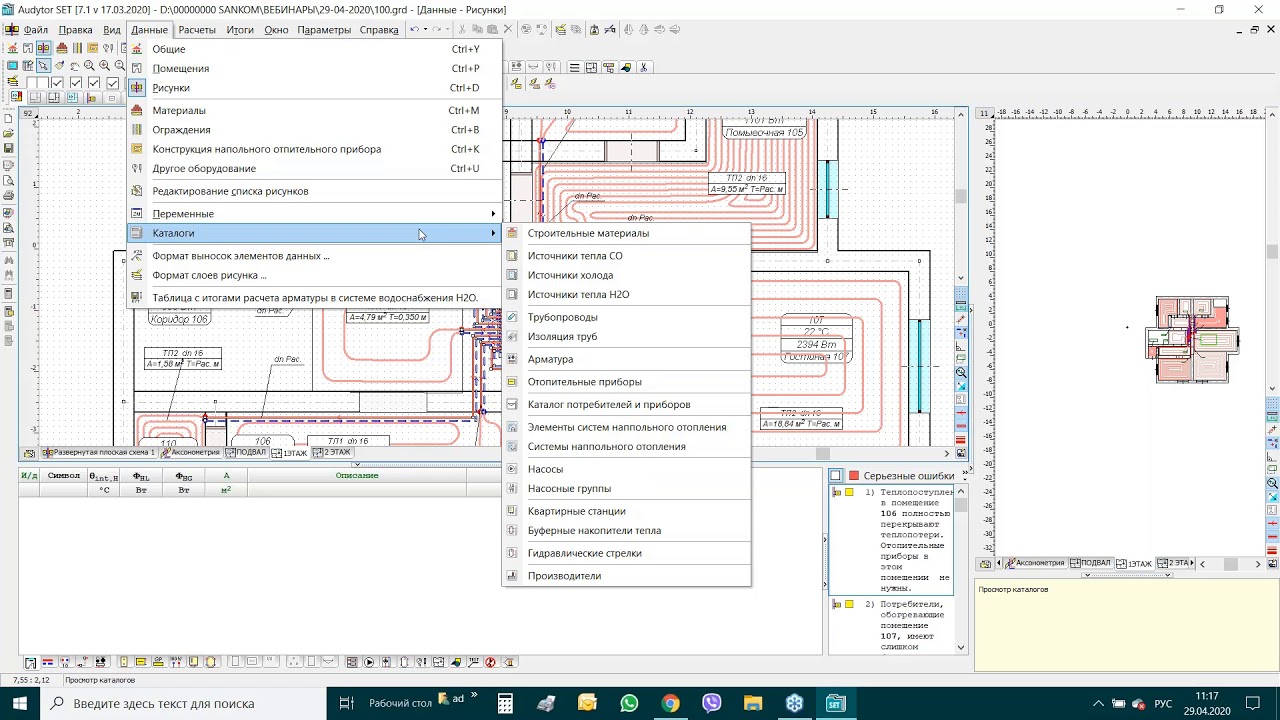Choose Формат слоев рисунка

(x=209, y=275)
